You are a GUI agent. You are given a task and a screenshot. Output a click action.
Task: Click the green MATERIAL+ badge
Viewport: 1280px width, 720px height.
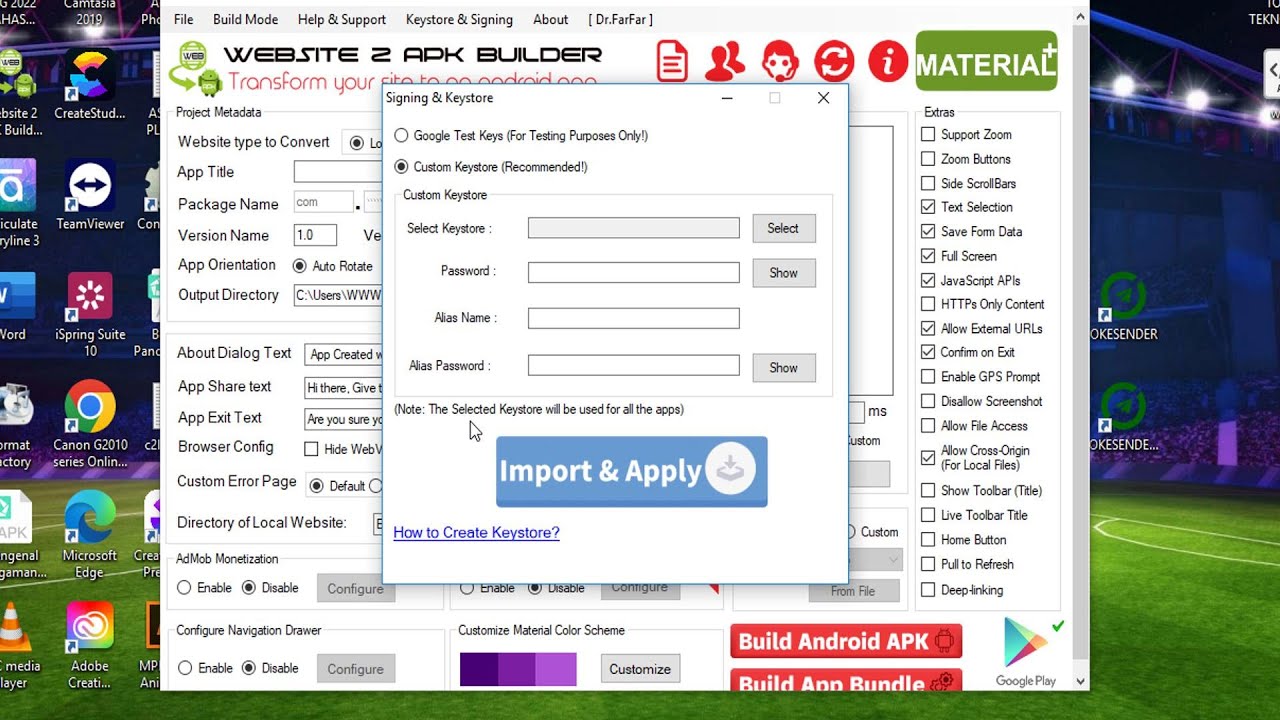[x=986, y=61]
